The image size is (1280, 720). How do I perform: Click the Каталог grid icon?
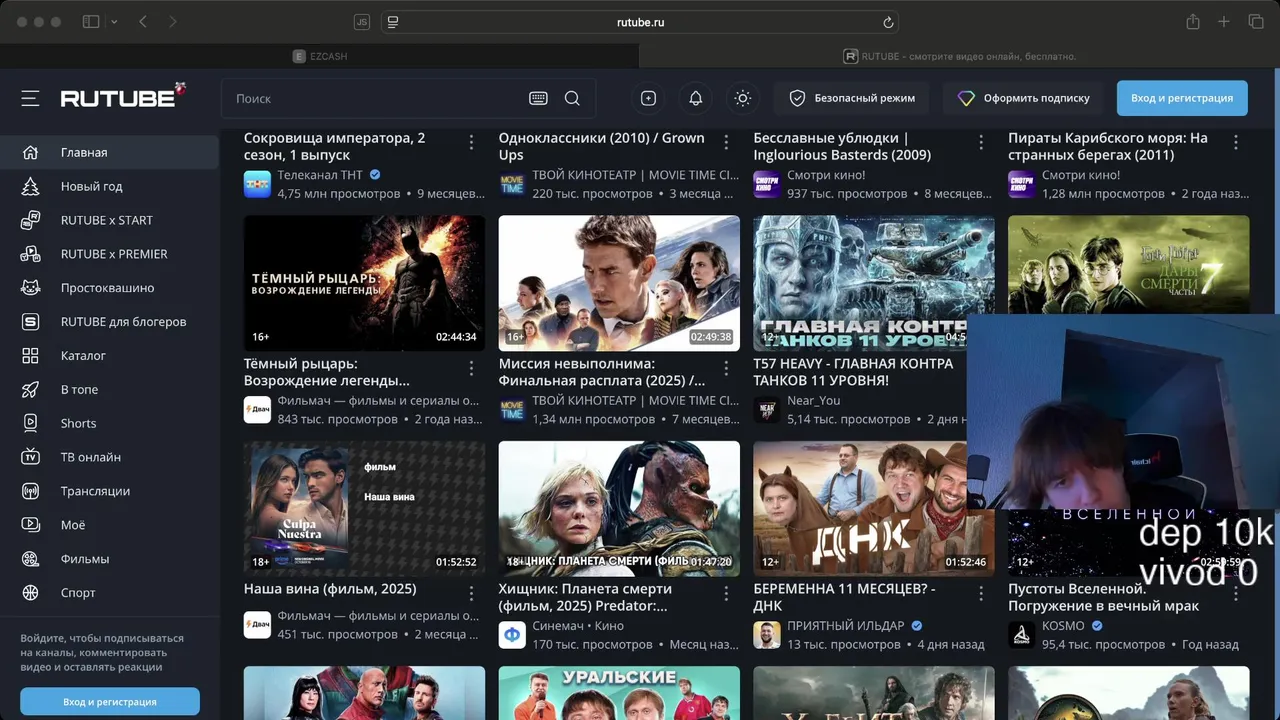pyautogui.click(x=30, y=356)
